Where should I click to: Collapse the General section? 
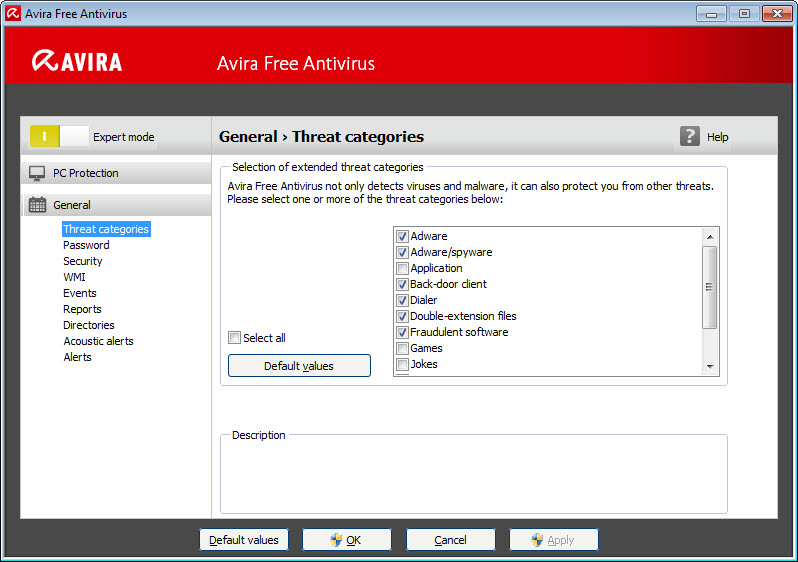click(x=117, y=205)
